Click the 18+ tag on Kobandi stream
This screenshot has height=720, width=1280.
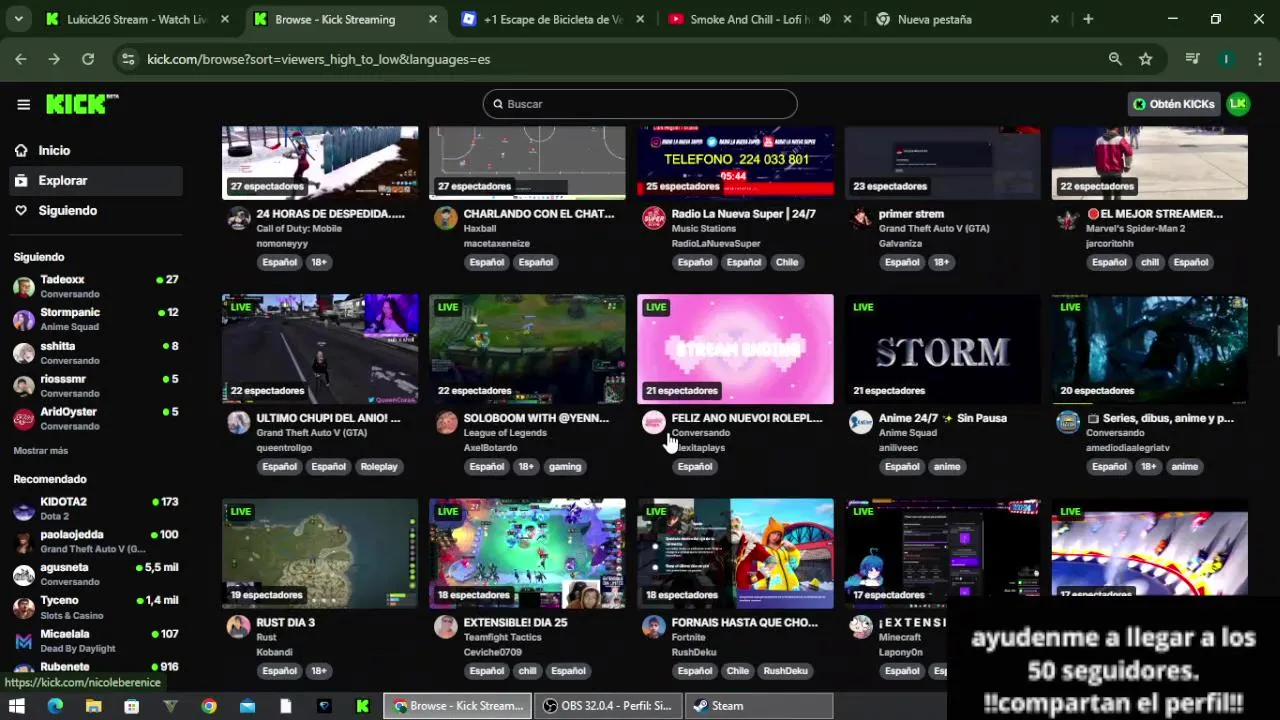pyautogui.click(x=318, y=671)
